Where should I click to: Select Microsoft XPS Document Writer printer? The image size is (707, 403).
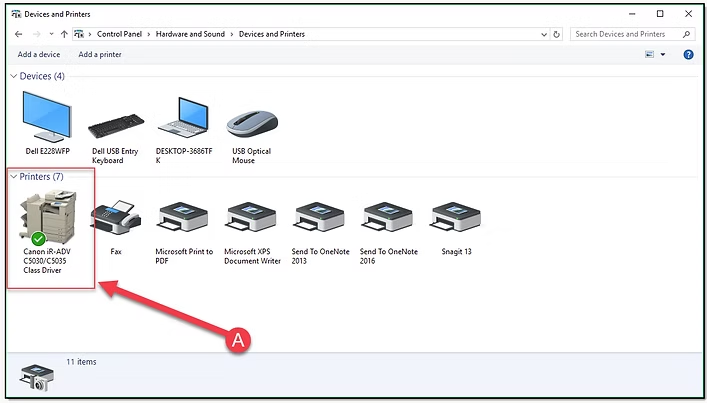point(252,217)
